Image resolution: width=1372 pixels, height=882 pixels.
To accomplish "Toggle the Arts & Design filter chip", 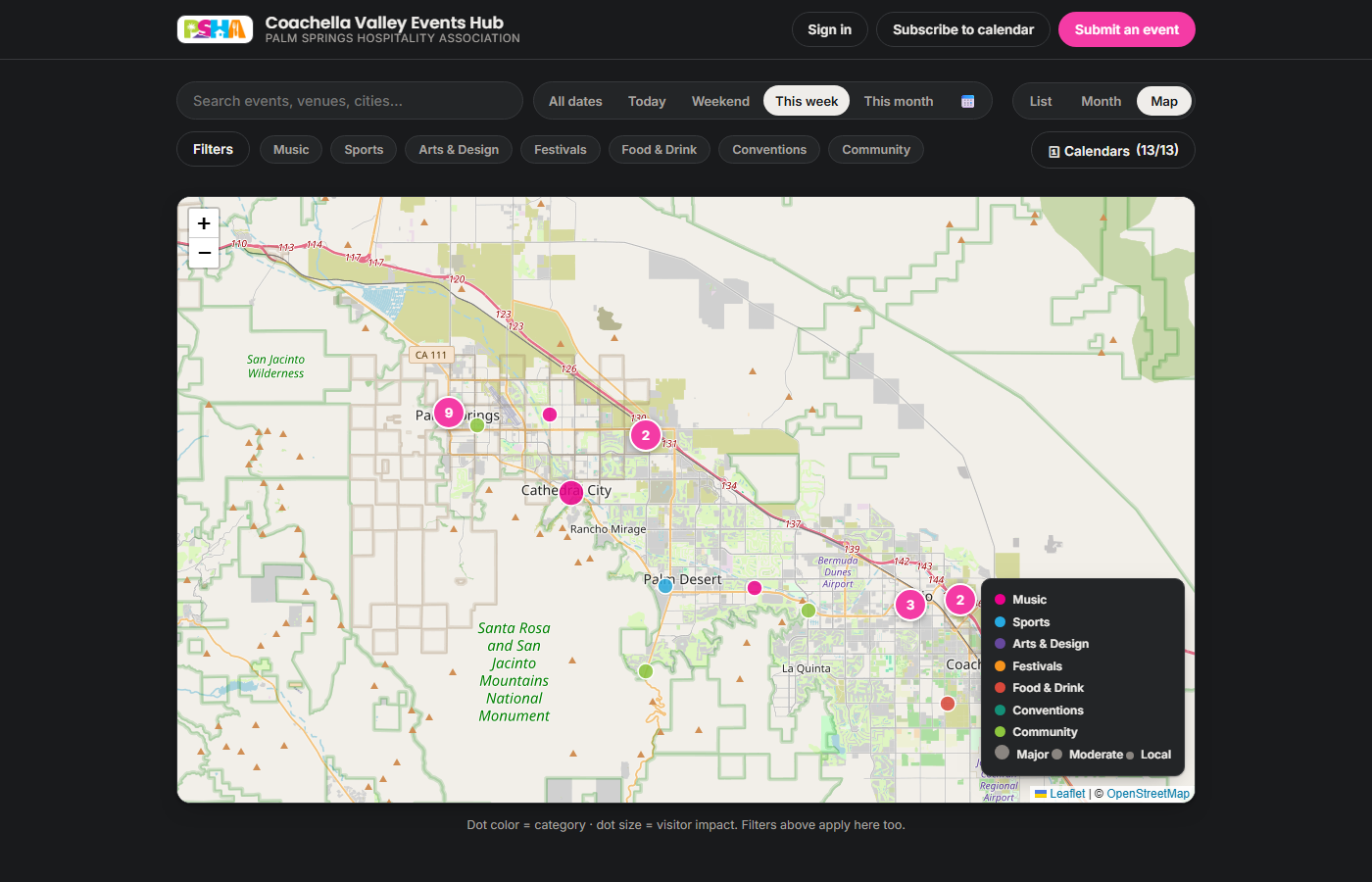I will 459,150.
